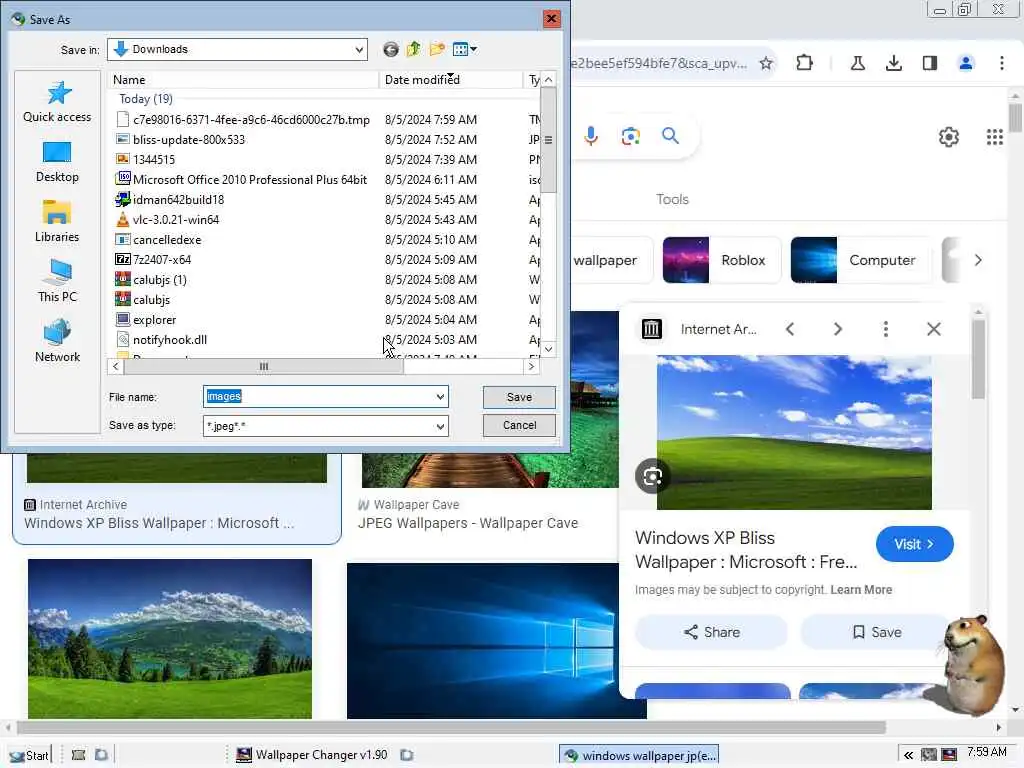This screenshot has width=1024, height=768.
Task: Create a new folder in Save As dialog
Action: coord(437,50)
